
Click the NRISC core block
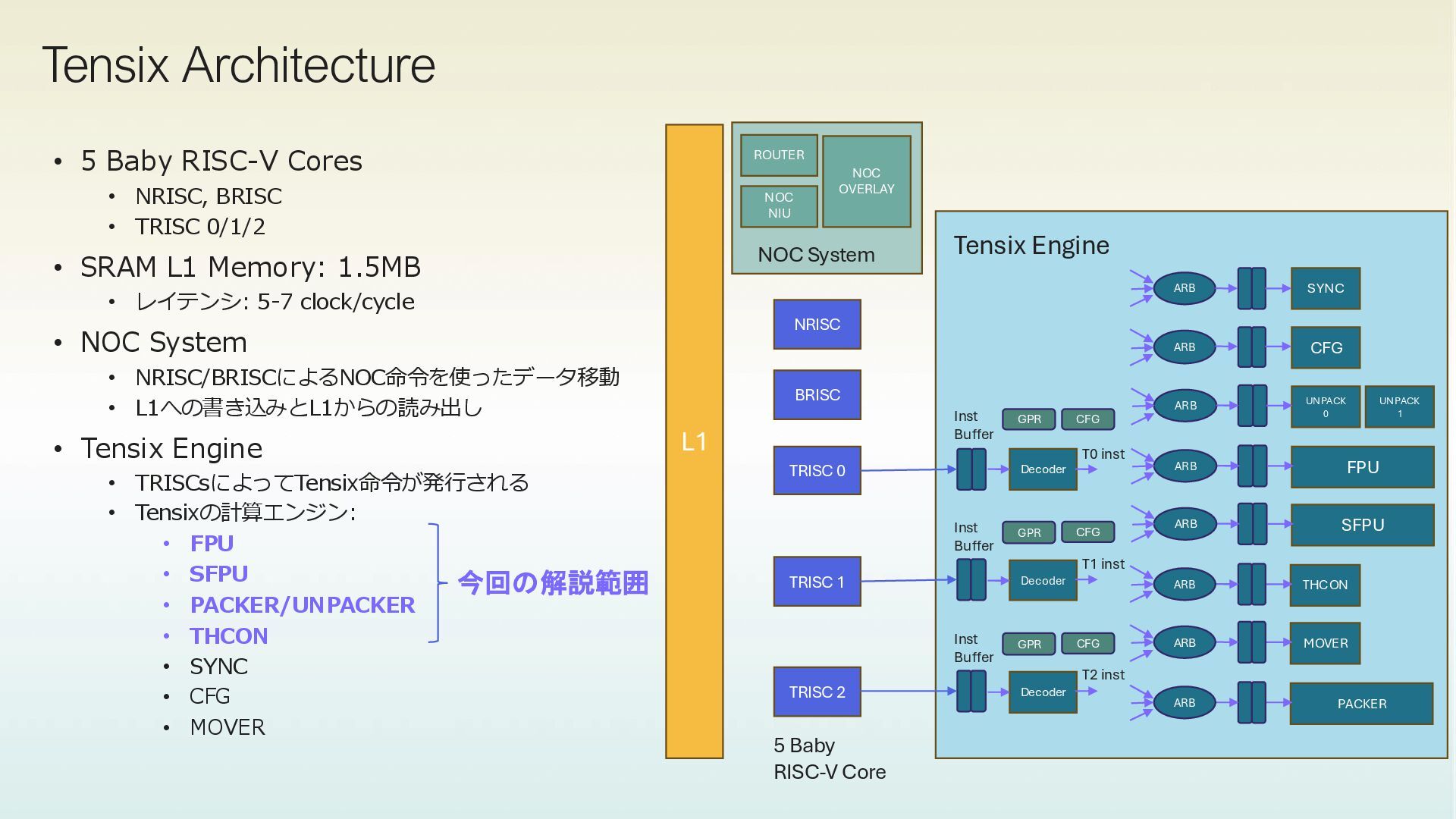point(817,325)
